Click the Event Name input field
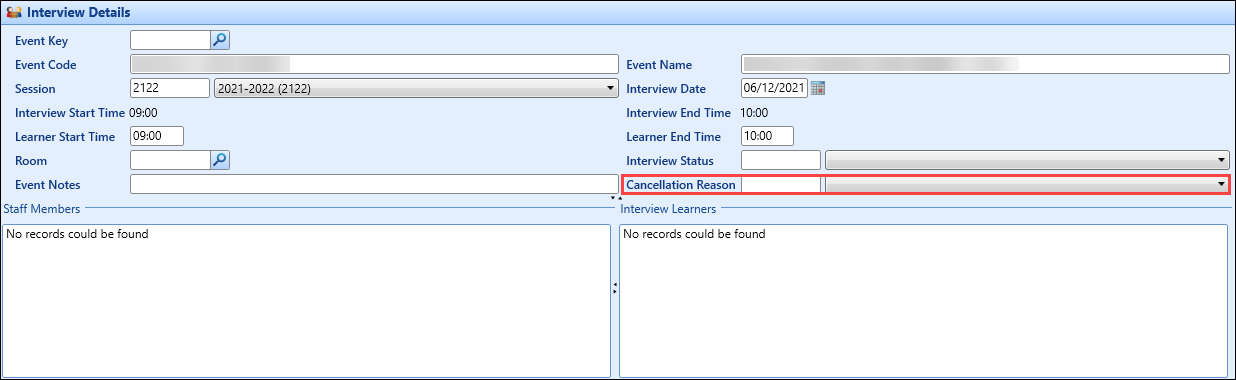1236x380 pixels. [985, 64]
